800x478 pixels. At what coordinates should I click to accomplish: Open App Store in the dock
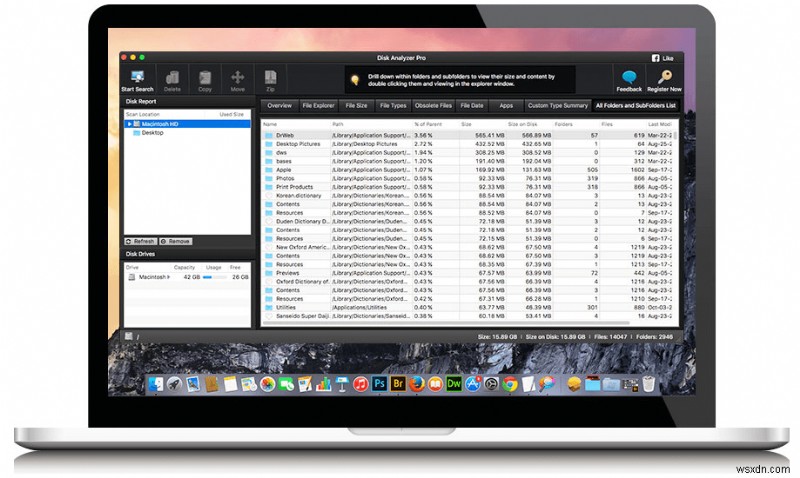click(473, 384)
